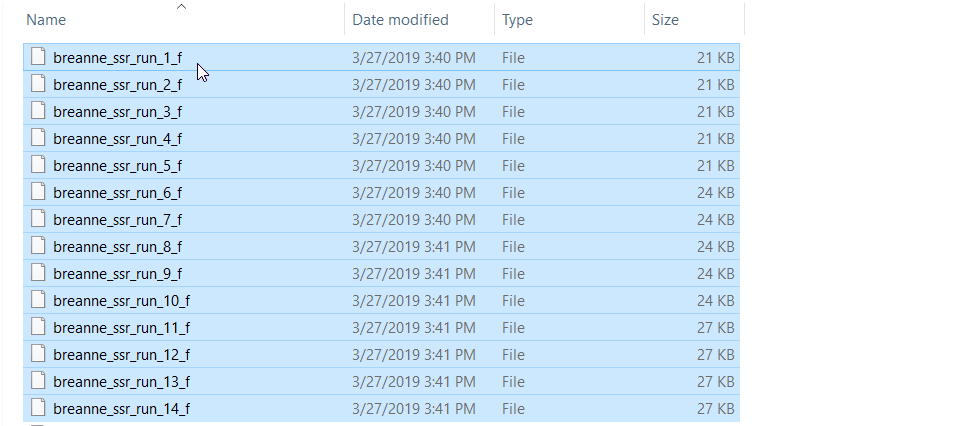Click the file icon of breanne_ssr_run_14_f
Viewport: 978px width, 426px height.
point(39,408)
